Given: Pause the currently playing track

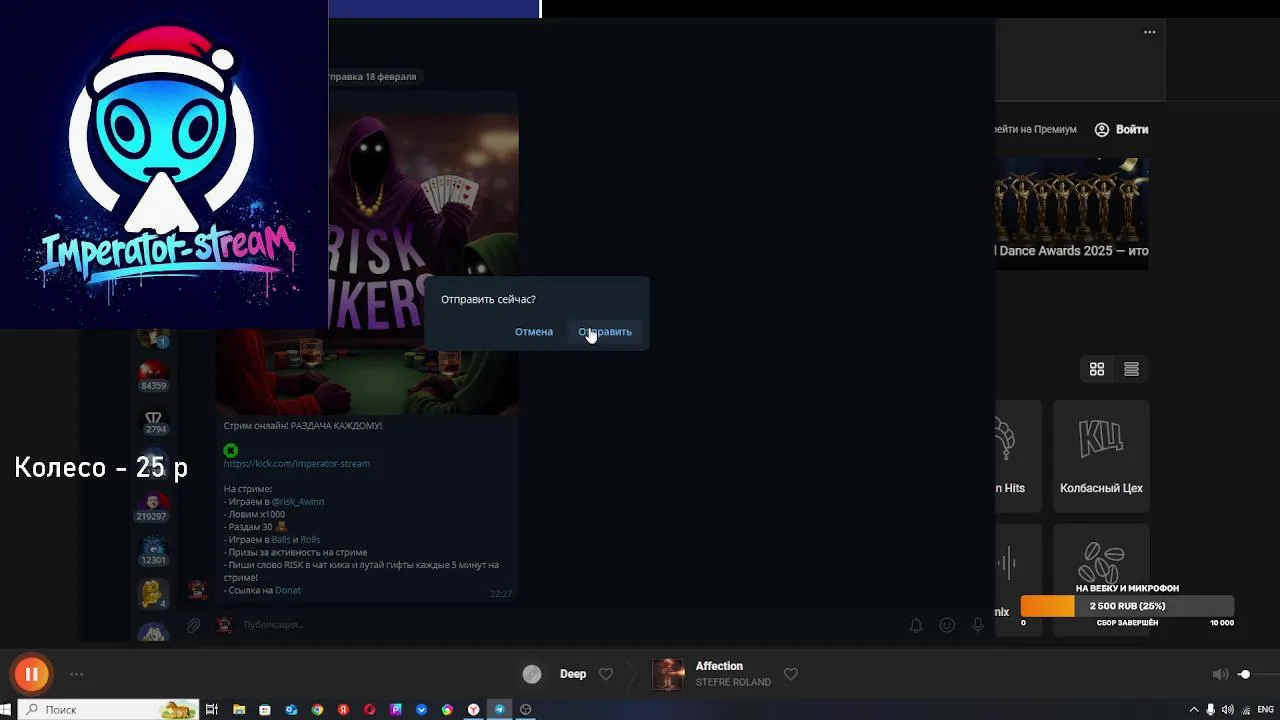Looking at the screenshot, I should pyautogui.click(x=31, y=674).
